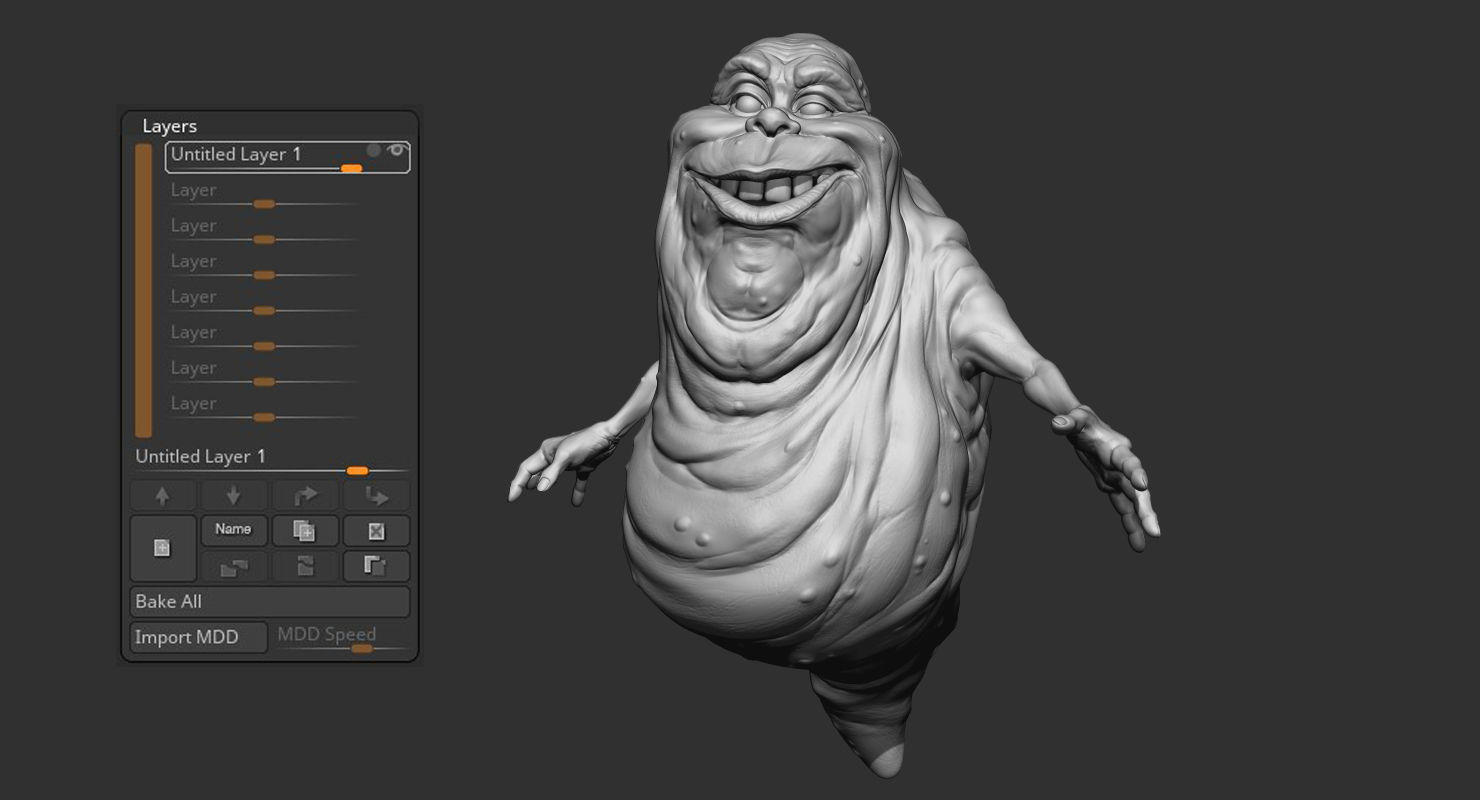Screen dimensions: 1480x800
Task: Click the Delete Layer X icon
Action: click(376, 531)
